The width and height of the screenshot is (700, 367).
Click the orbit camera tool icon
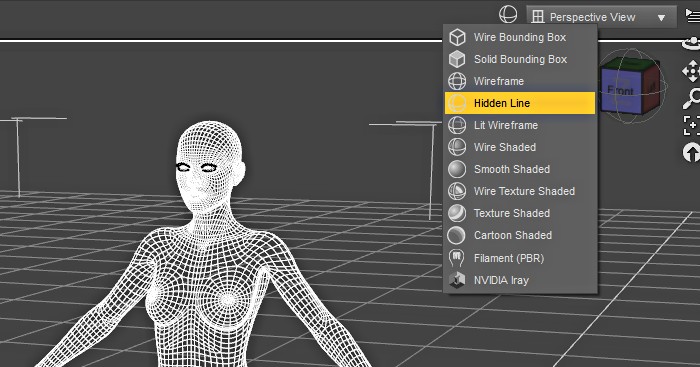[692, 43]
